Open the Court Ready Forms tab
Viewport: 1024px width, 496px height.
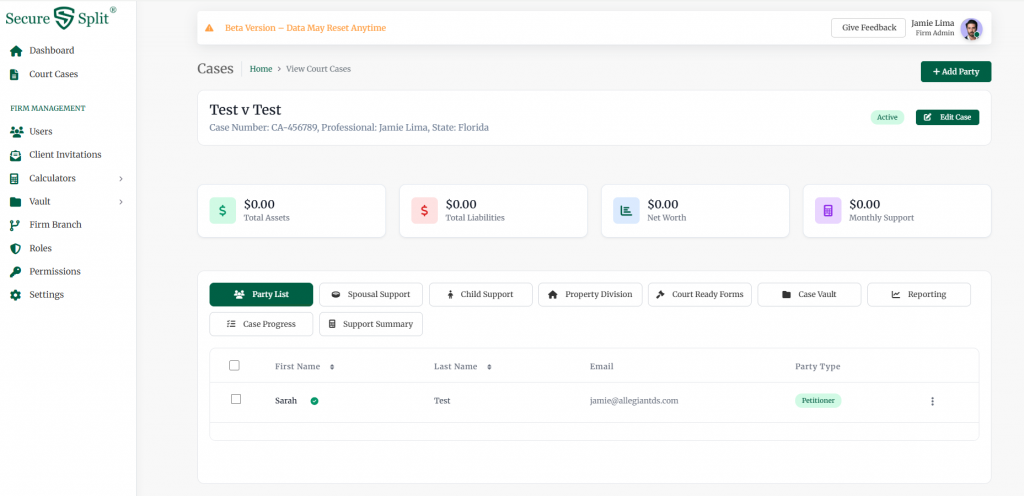pos(700,294)
